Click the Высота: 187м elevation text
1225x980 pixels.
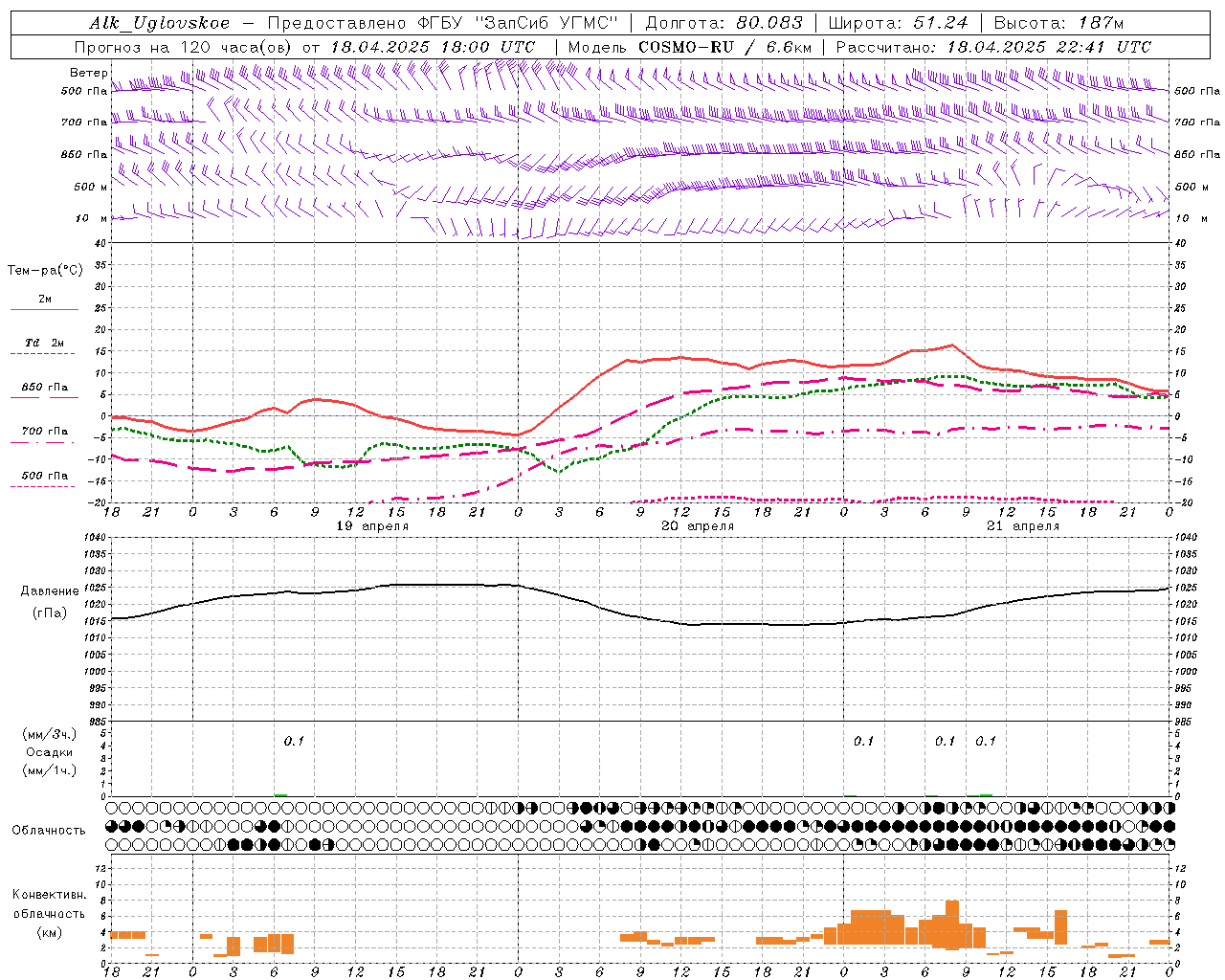point(1058,23)
